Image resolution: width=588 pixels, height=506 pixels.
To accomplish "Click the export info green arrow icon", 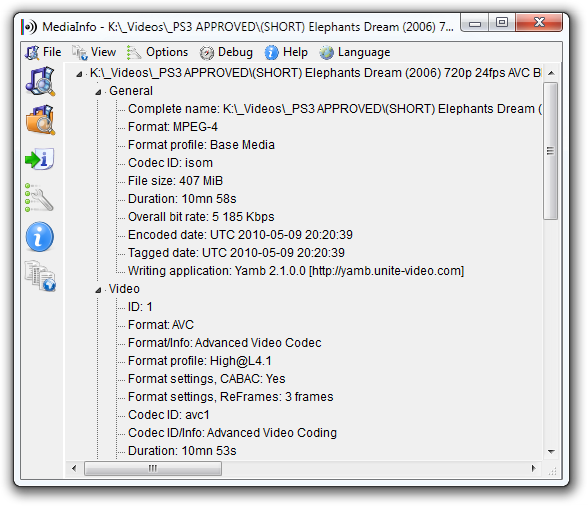I will click(x=40, y=159).
